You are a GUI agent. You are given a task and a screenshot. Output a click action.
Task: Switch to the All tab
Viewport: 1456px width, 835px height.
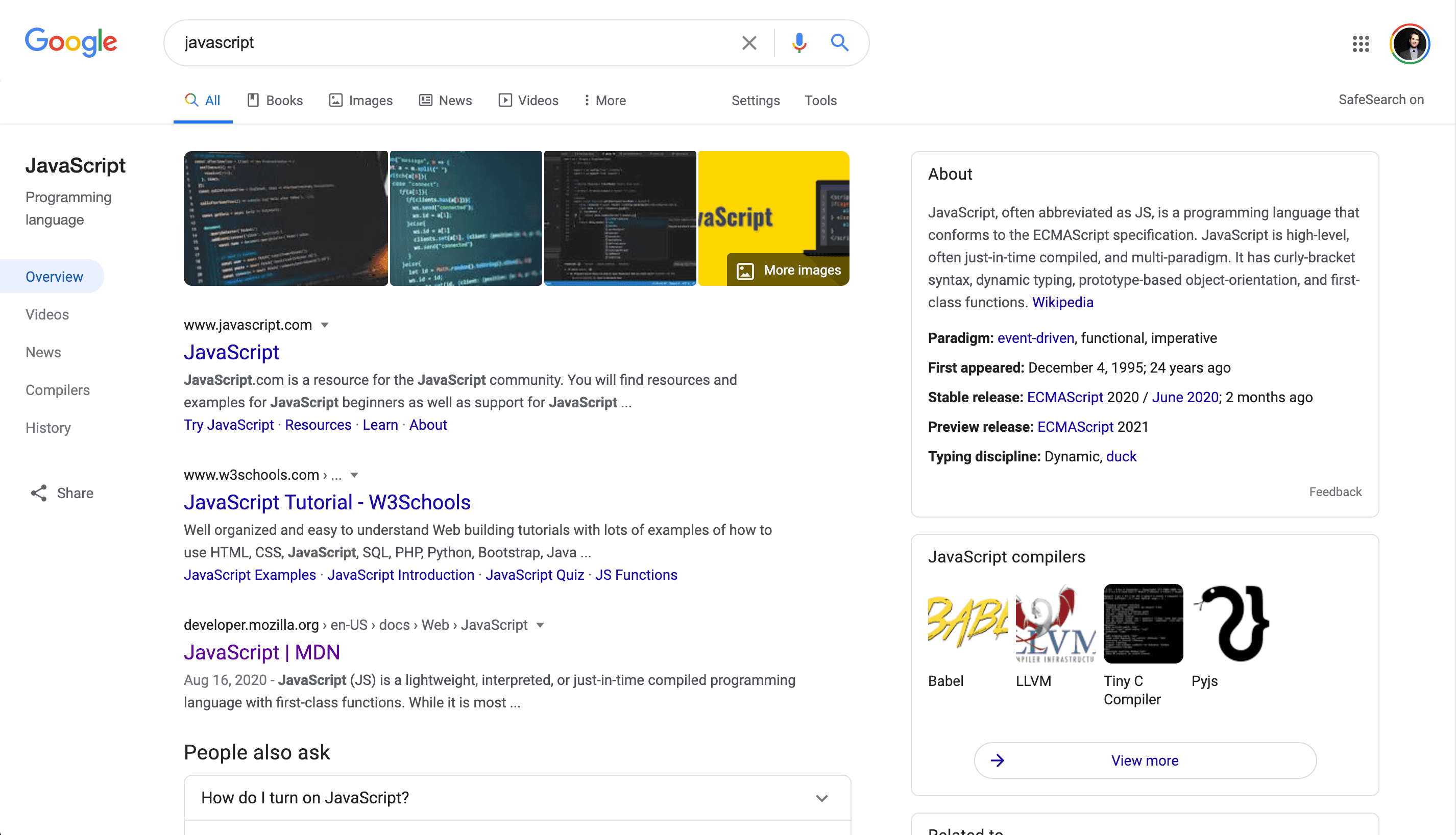[x=203, y=101]
